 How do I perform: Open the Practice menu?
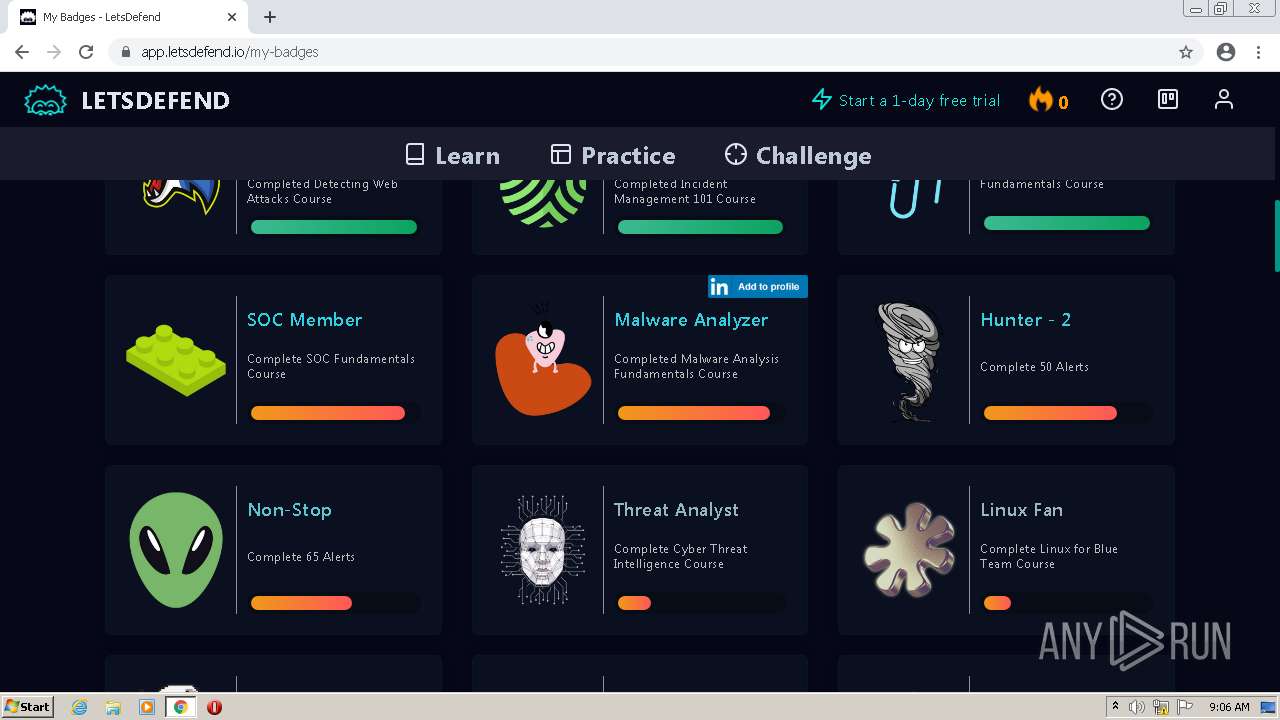[613, 155]
